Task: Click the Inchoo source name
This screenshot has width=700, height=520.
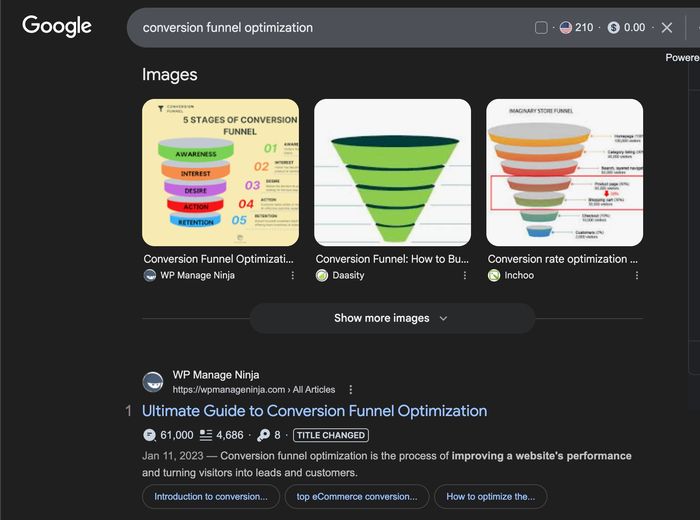Action: [519, 275]
